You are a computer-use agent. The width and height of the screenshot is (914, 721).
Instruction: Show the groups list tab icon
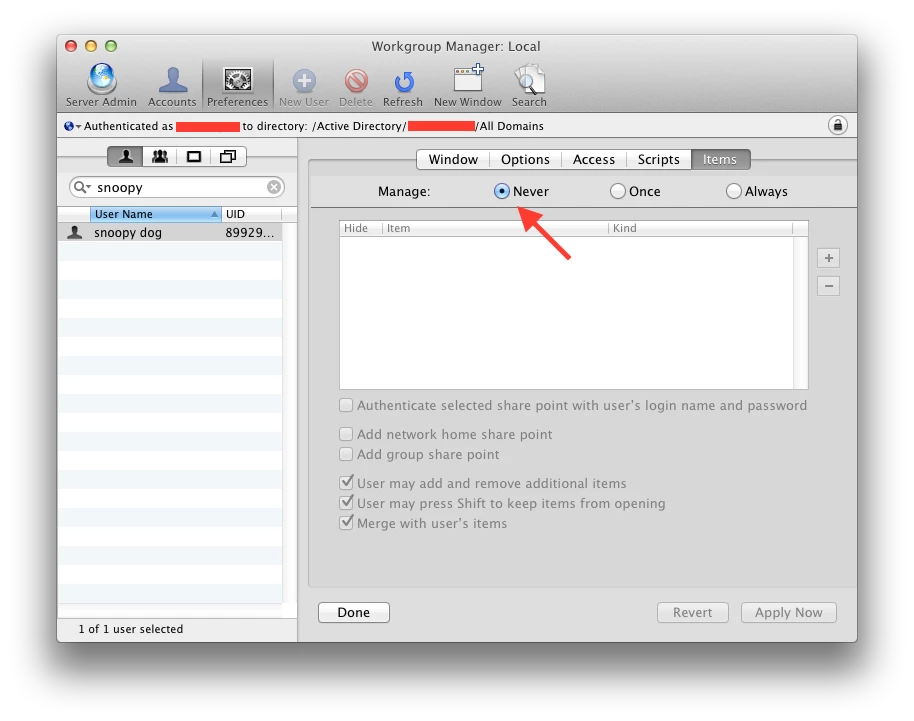[160, 156]
